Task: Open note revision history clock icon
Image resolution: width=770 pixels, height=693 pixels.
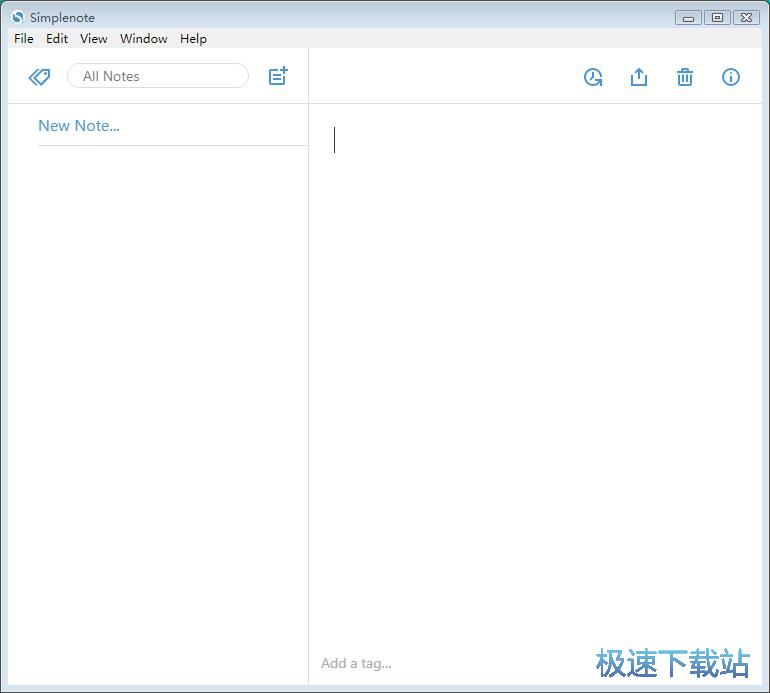Action: (593, 77)
